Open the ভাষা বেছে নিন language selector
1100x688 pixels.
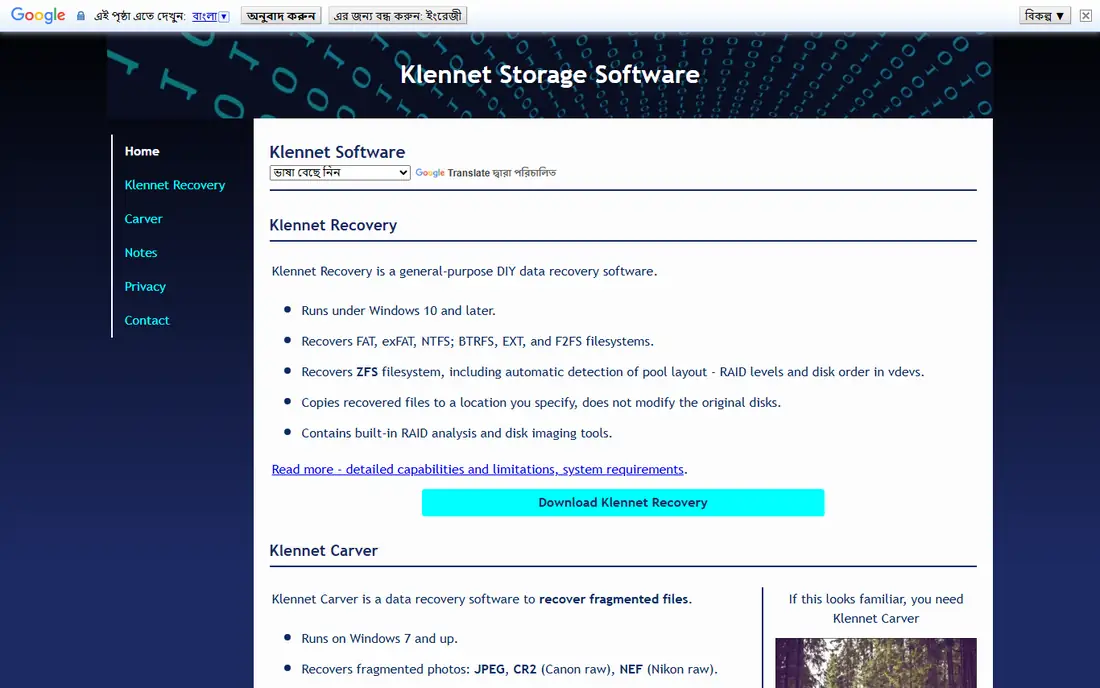pos(340,173)
